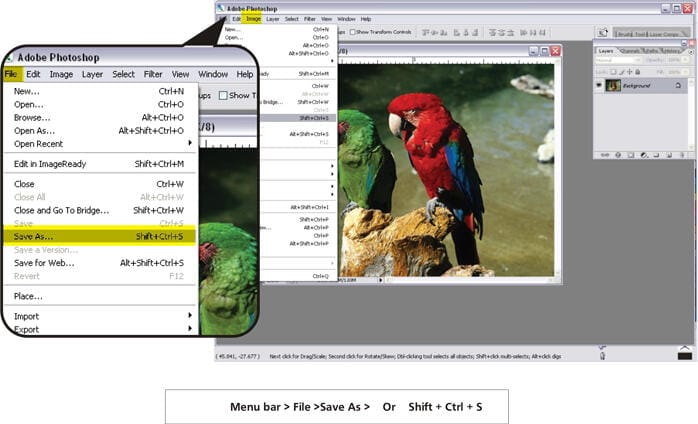Tick the Show checkbox in zoomed callout
Image resolution: width=698 pixels, height=424 pixels.
click(220, 95)
